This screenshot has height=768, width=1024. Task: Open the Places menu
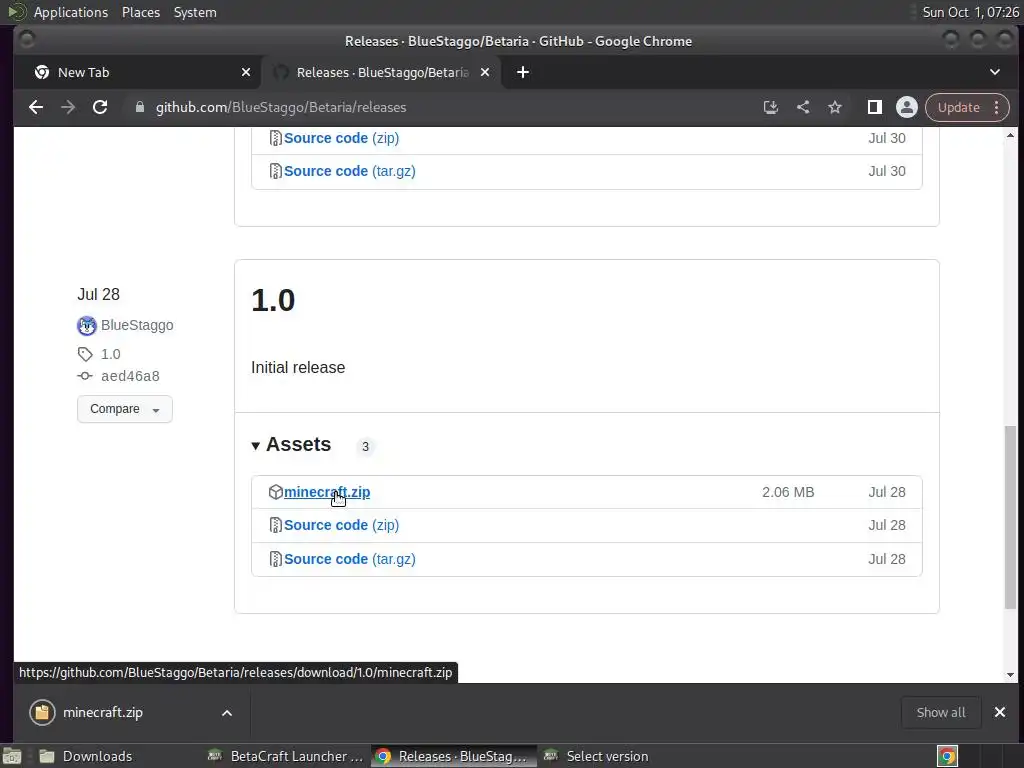(141, 12)
